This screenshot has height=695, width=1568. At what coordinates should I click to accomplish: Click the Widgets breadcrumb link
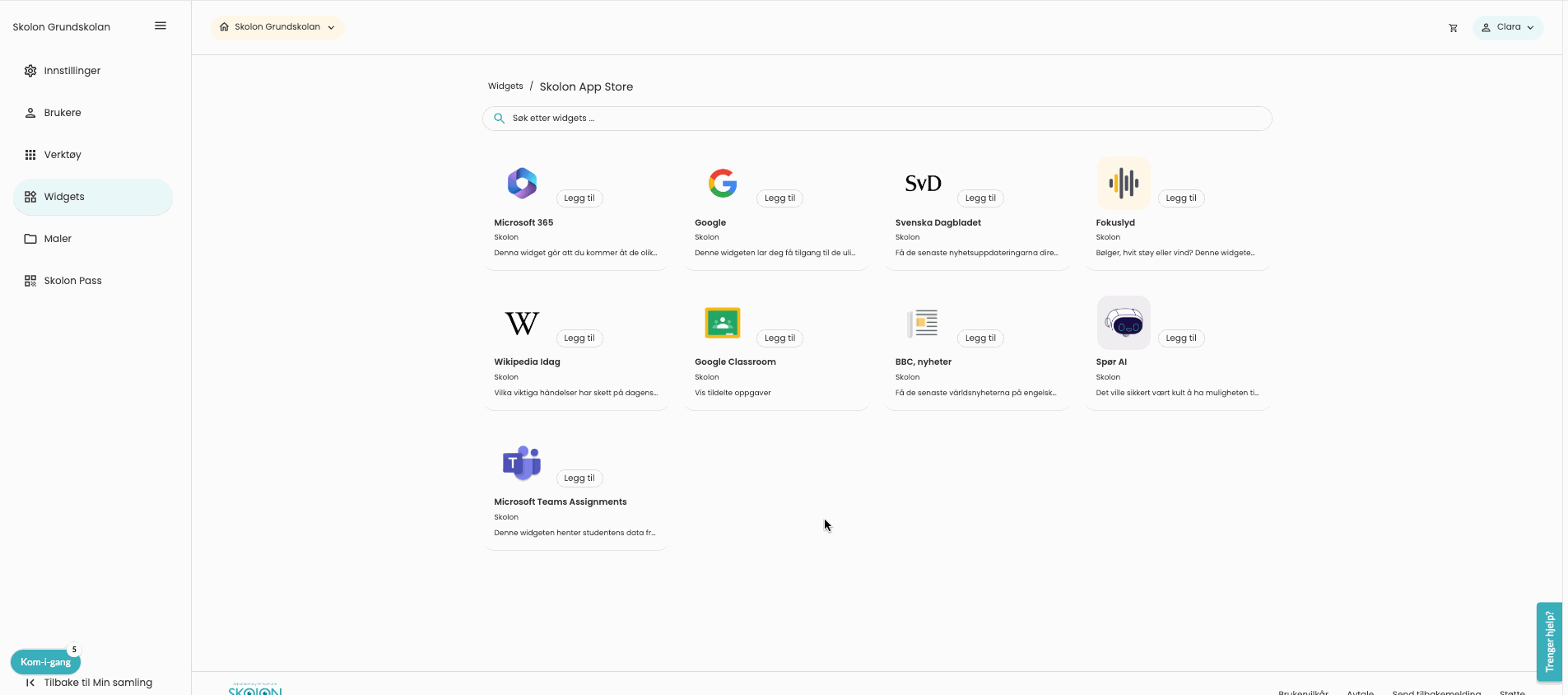tap(505, 86)
